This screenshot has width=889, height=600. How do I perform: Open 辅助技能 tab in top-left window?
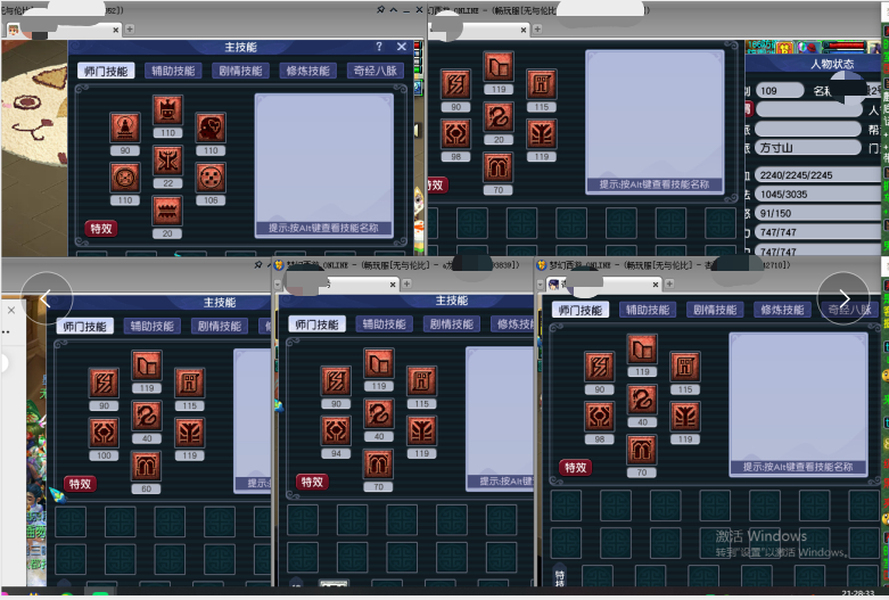tap(173, 70)
